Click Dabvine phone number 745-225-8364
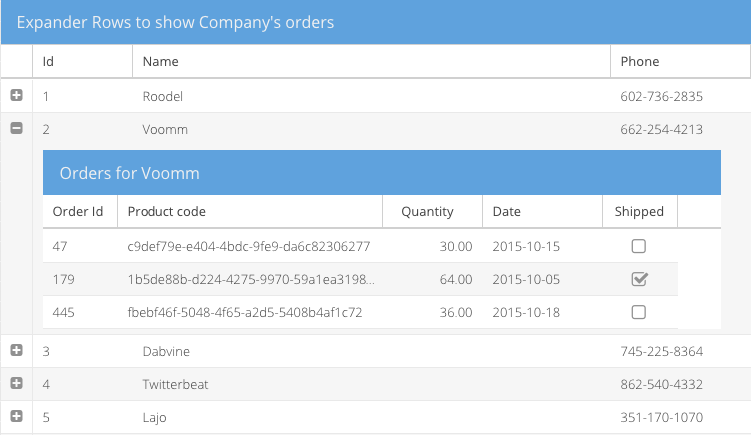 coord(662,351)
